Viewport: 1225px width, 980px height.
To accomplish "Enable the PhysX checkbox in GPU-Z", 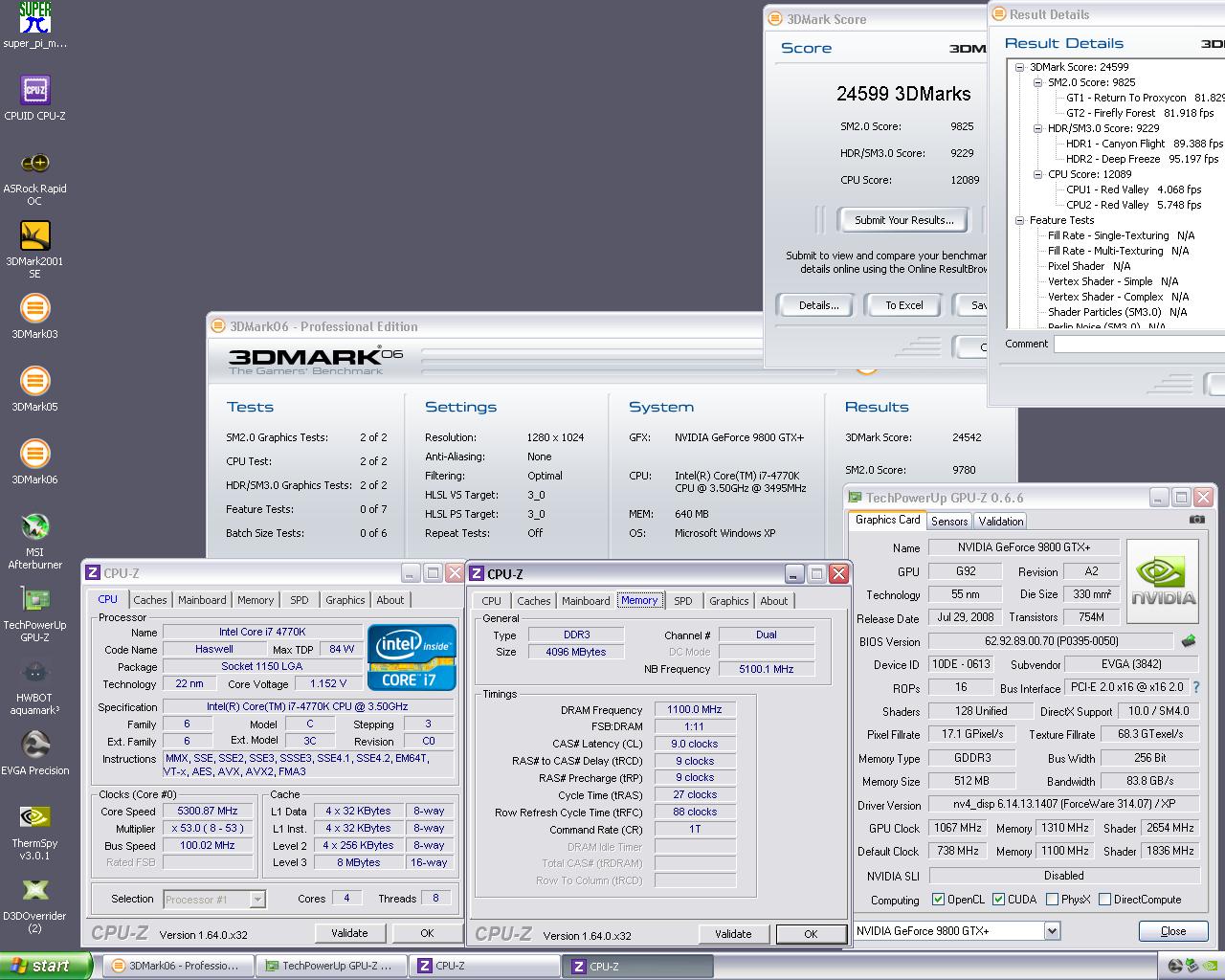I will (1052, 900).
